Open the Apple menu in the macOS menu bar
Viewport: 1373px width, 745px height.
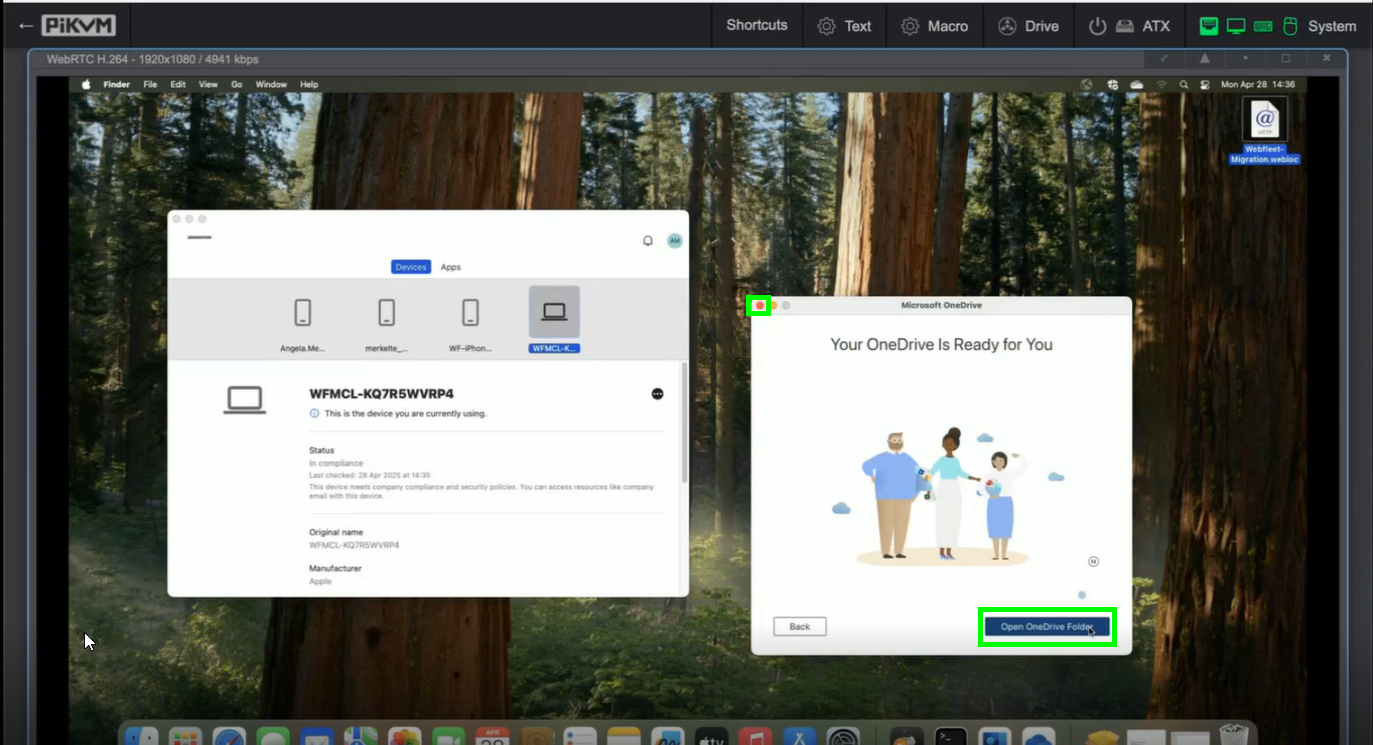pos(86,85)
